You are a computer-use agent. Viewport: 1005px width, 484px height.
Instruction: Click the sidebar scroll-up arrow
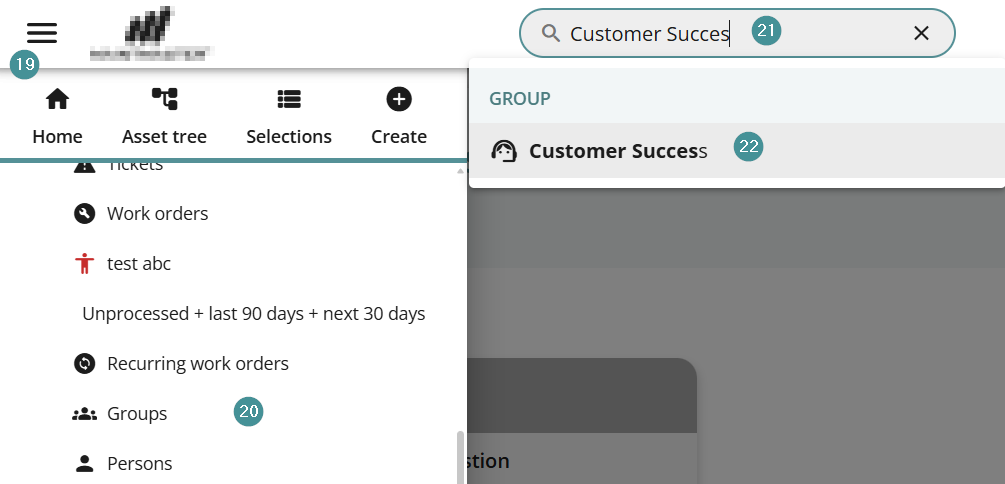(461, 170)
